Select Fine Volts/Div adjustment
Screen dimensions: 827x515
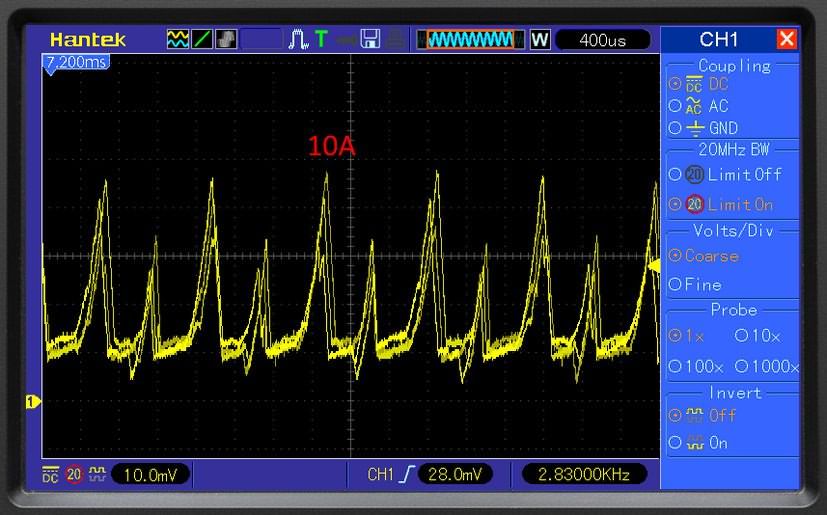[x=695, y=284]
